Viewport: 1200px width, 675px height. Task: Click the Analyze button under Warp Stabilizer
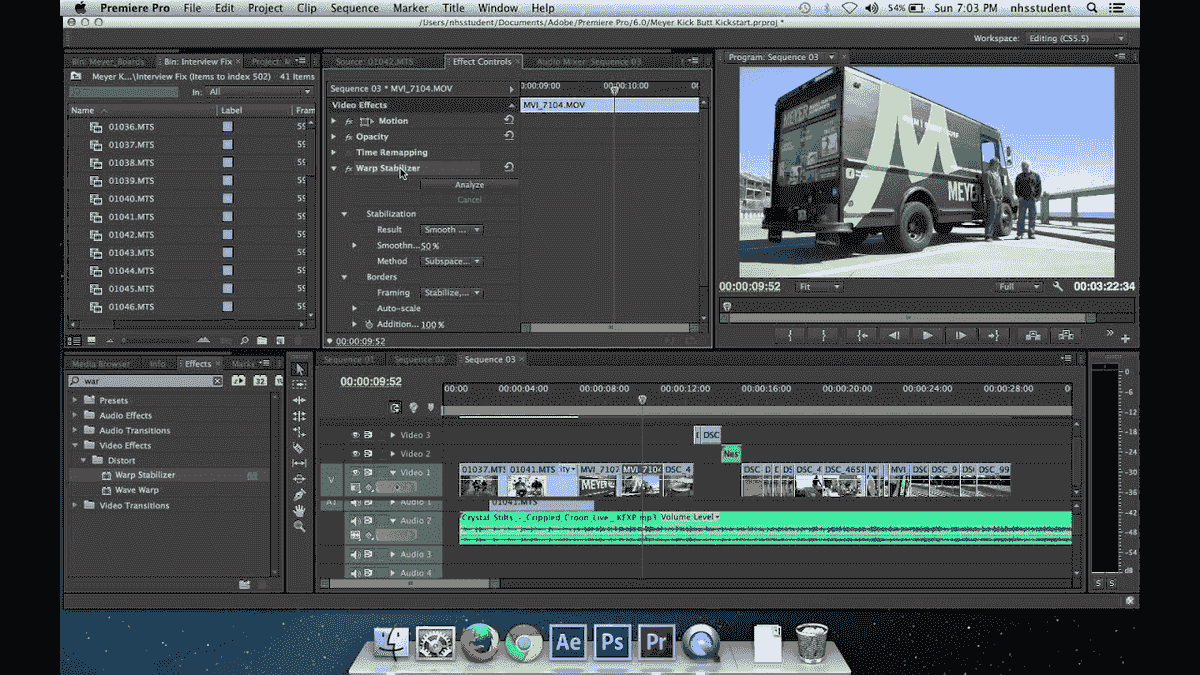click(470, 184)
